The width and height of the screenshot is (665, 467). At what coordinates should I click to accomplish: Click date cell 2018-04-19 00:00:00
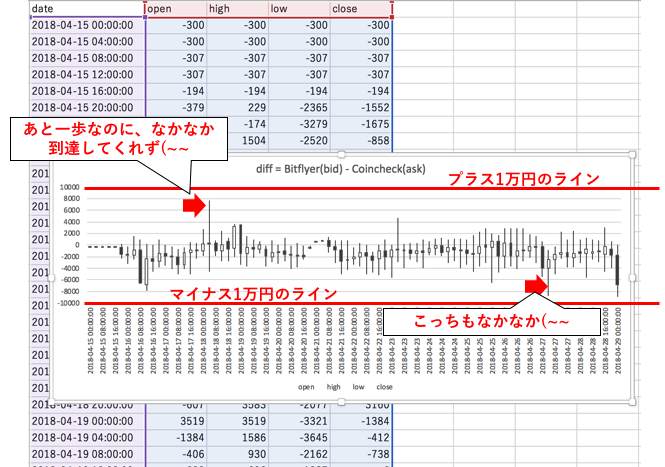click(x=87, y=422)
